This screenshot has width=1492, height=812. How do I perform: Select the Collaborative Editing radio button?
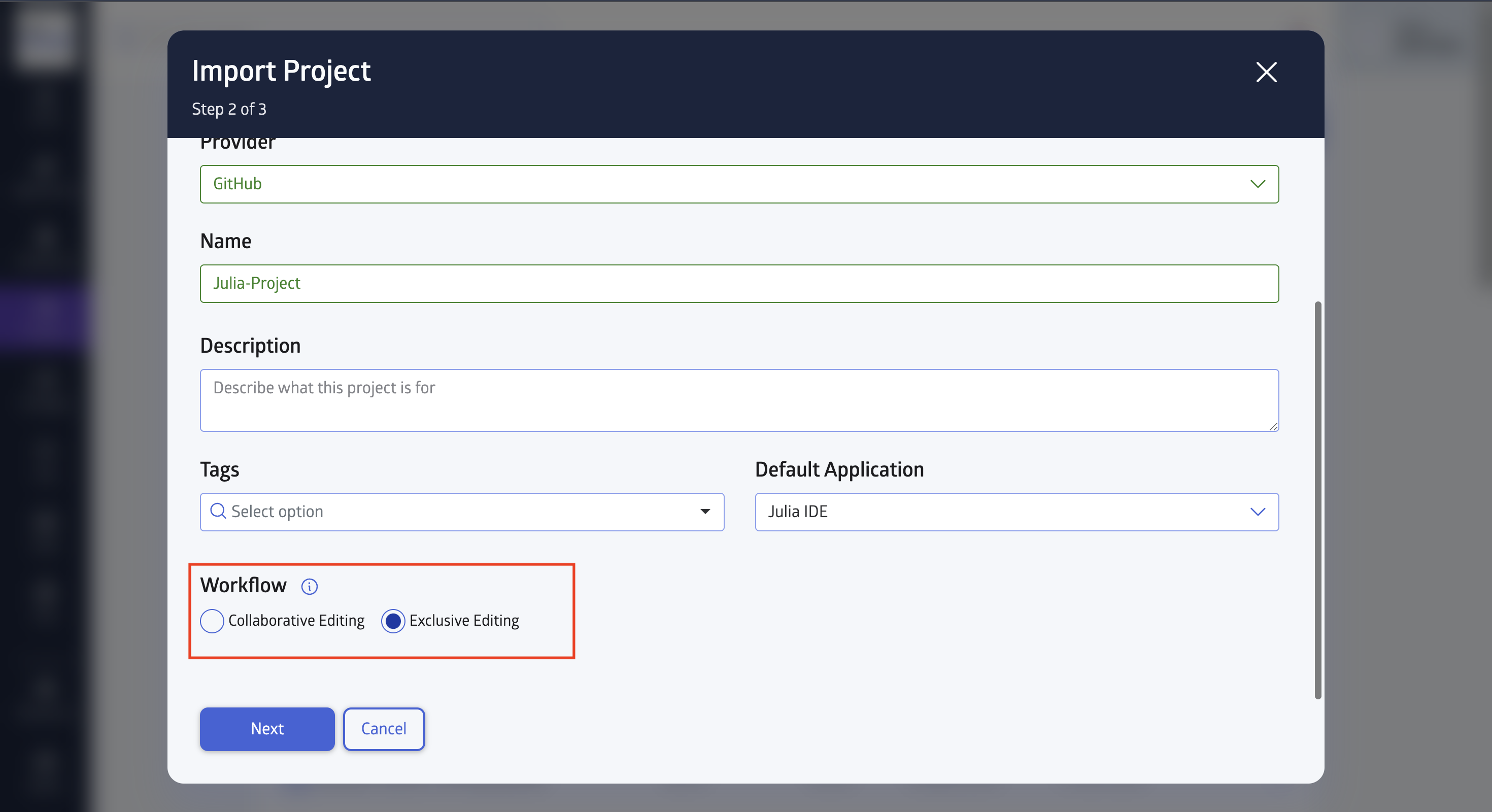point(212,621)
